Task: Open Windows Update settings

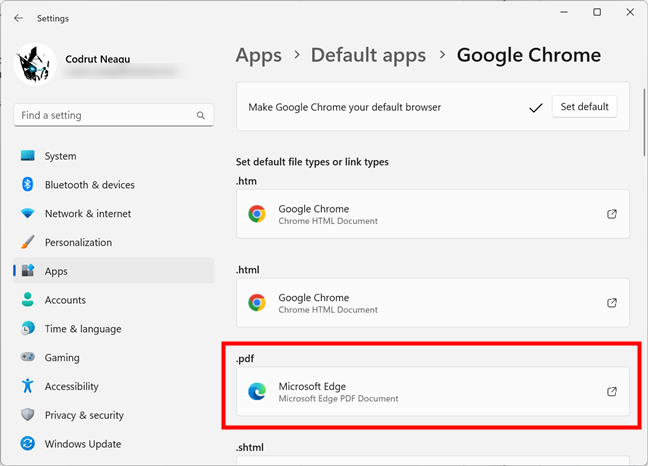Action: tap(83, 444)
